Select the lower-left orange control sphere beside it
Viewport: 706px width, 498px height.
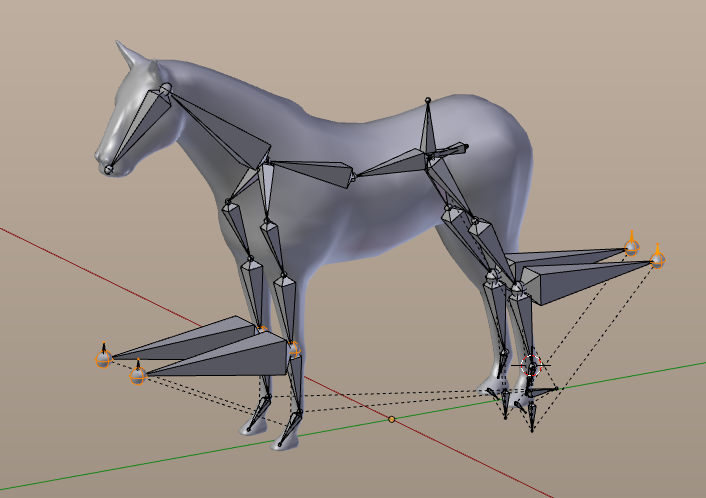[138, 375]
